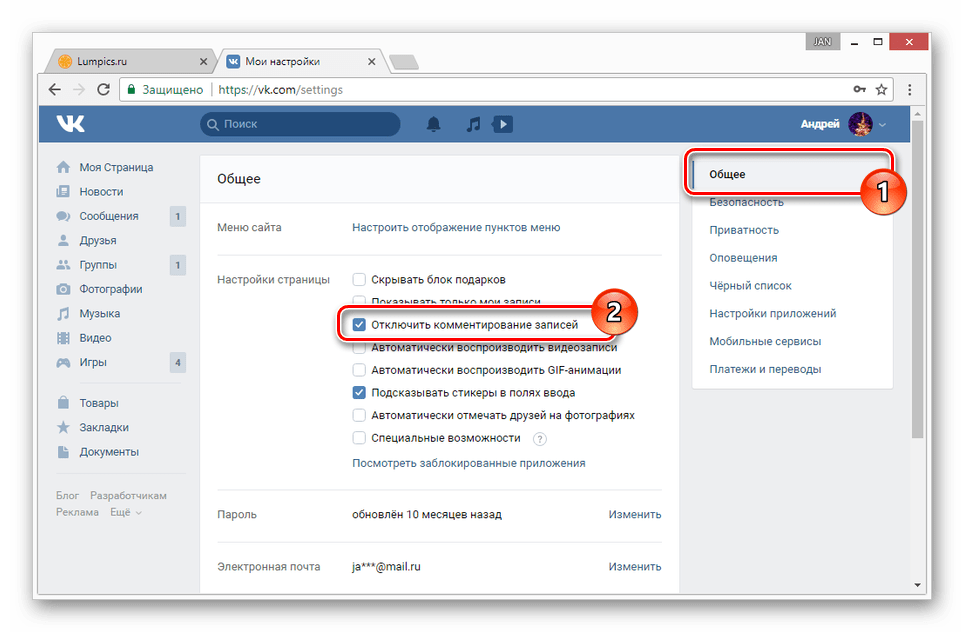This screenshot has height=632, width=964.
Task: Close the Lumpics.ru tab
Action: [203, 61]
